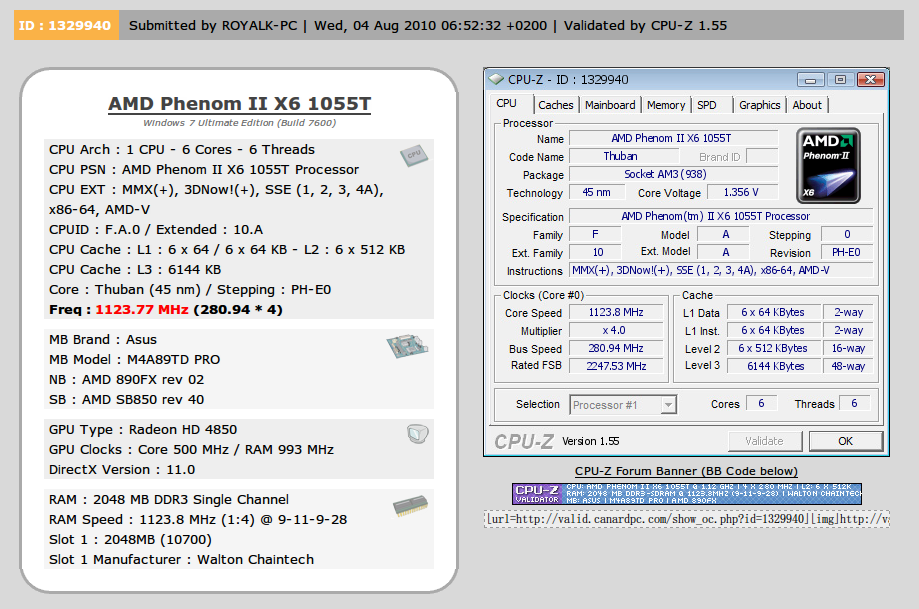Click the red 1123.77 MHz frequency text
919x609 pixels.
142,309
